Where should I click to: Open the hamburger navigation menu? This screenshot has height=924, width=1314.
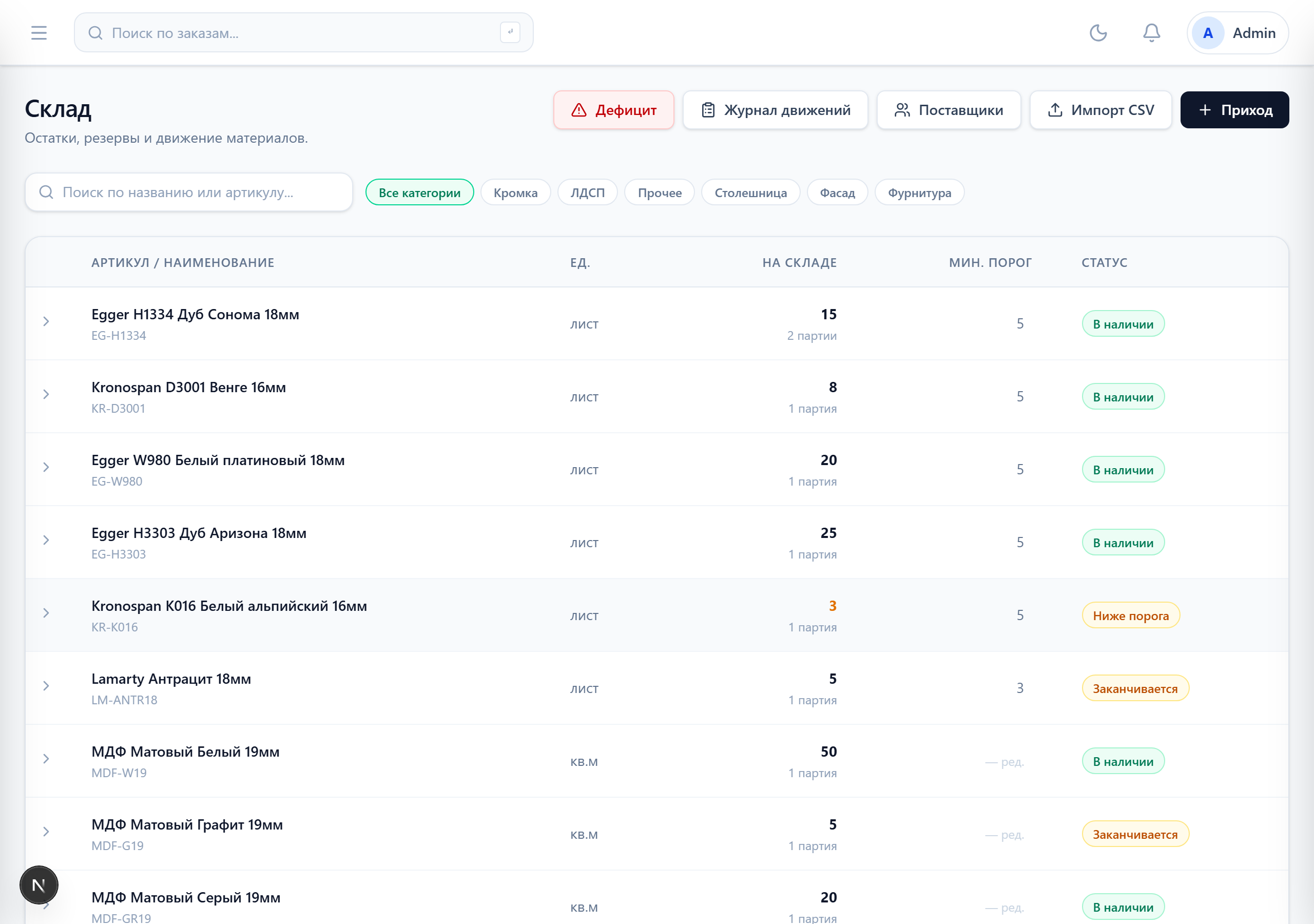click(x=39, y=33)
